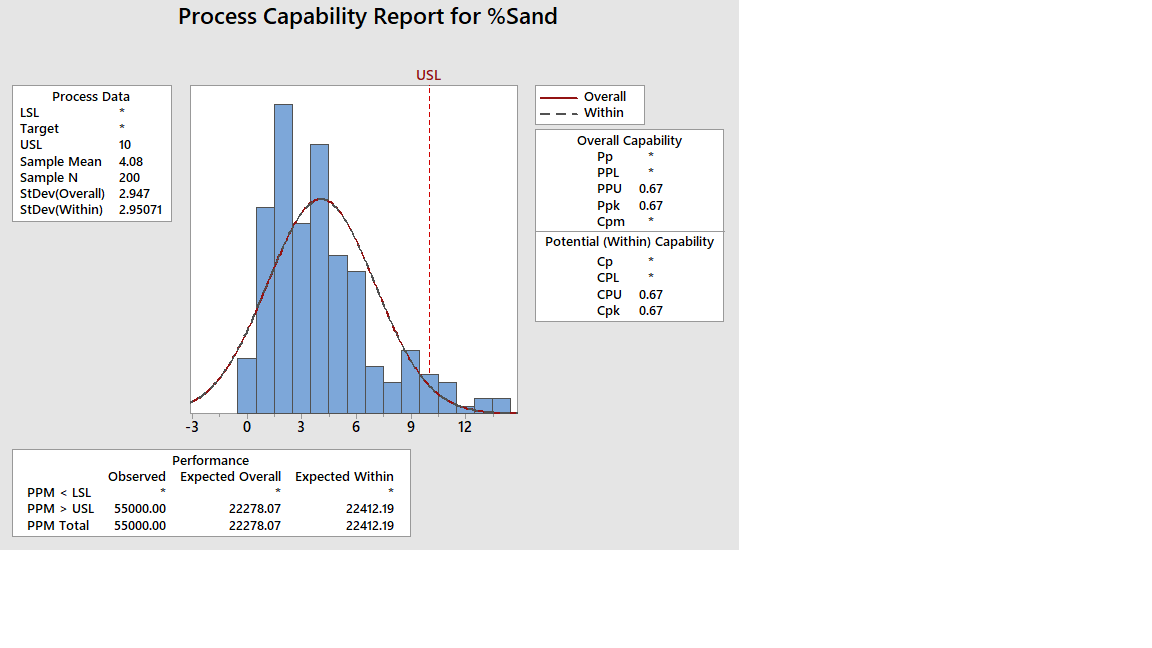Click the Sample Mean value 4.08
This screenshot has width=1152, height=648.
130,161
